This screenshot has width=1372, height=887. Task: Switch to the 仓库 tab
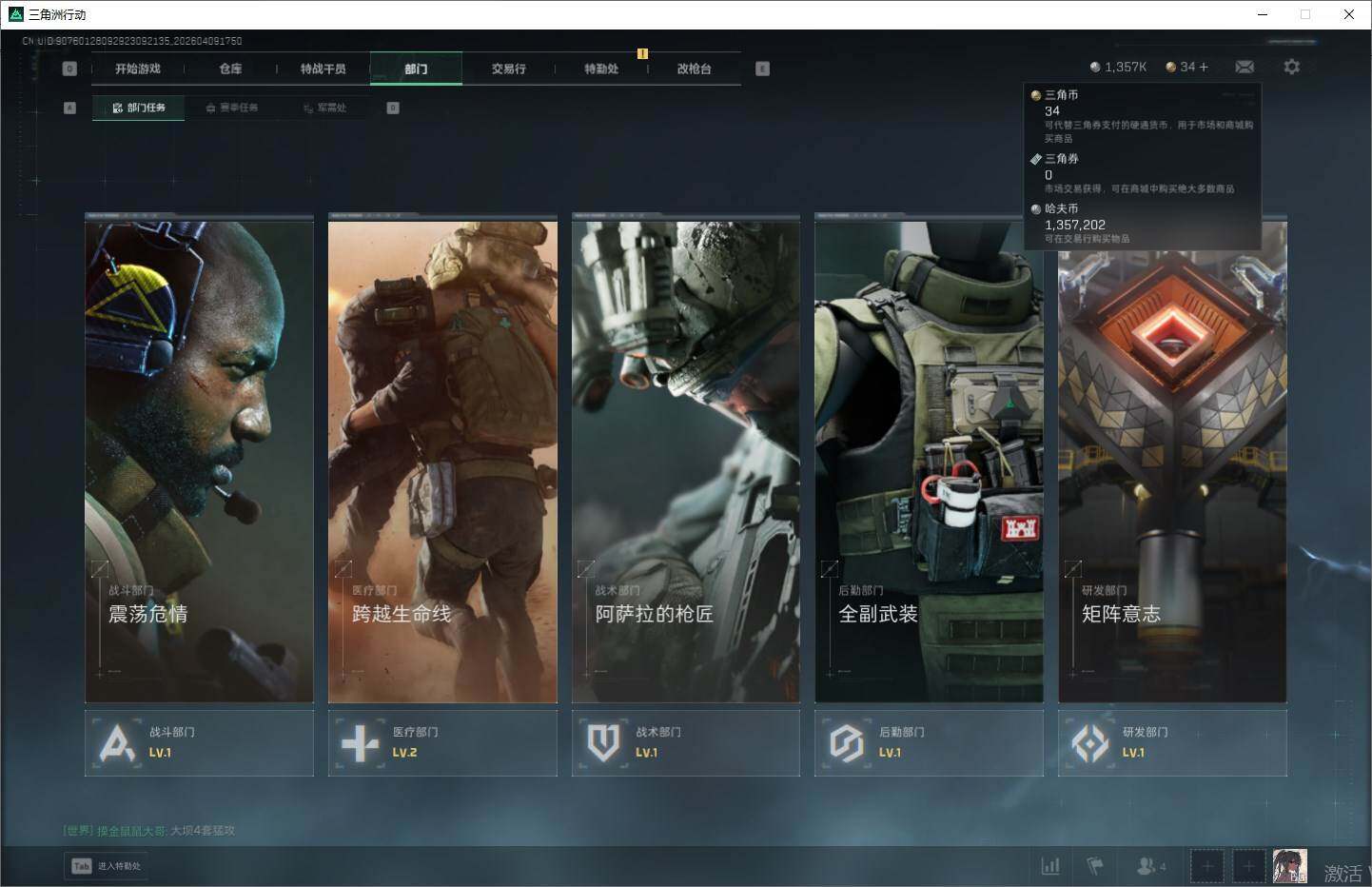tap(230, 69)
